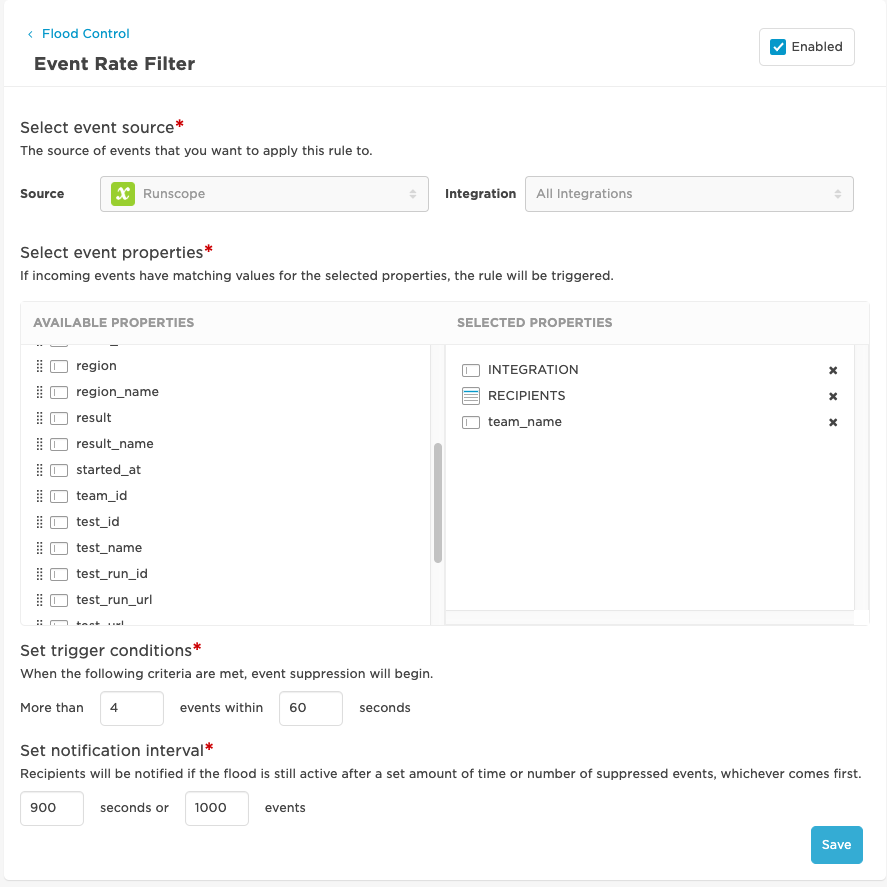Click the drag handle beside the region property
This screenshot has width=887, height=887.
[39, 365]
